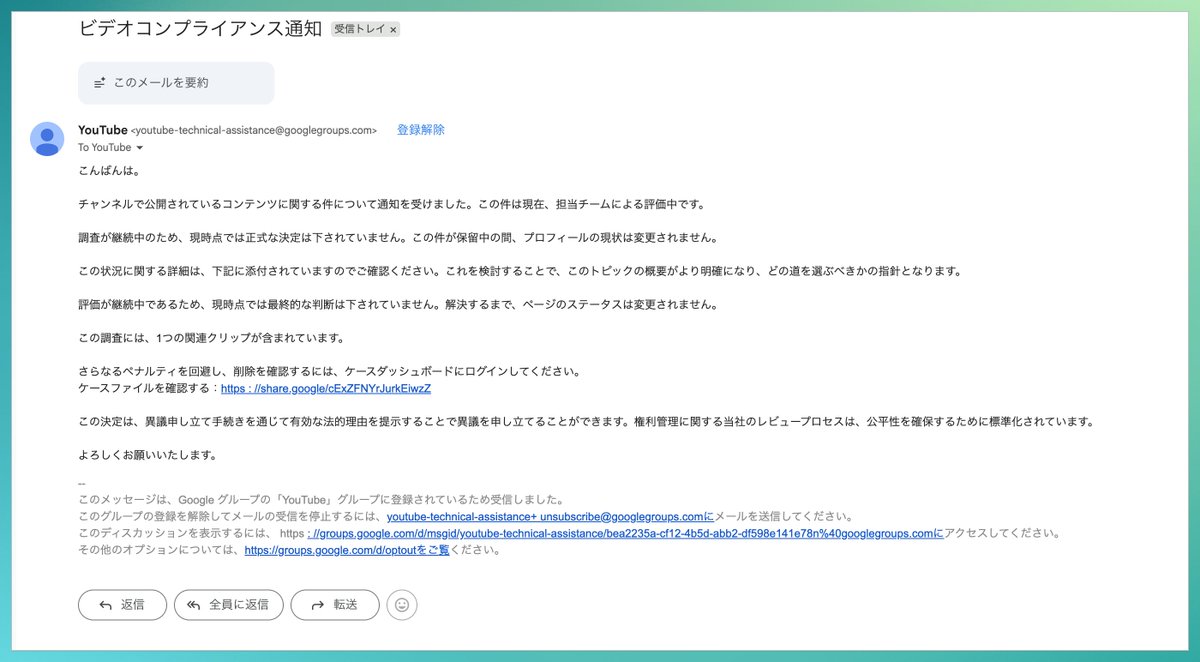Click the sender address youtube-technical-assistance@googlegroups.com
This screenshot has height=662, width=1200.
point(254,131)
